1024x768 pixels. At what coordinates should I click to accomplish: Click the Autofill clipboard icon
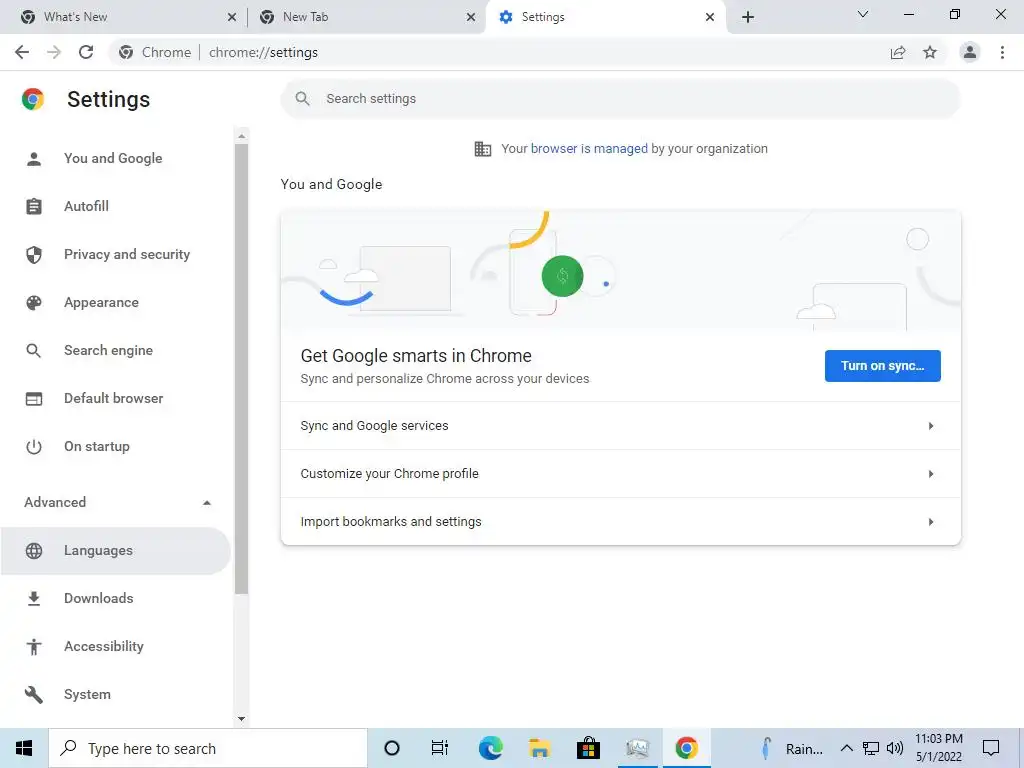34,206
